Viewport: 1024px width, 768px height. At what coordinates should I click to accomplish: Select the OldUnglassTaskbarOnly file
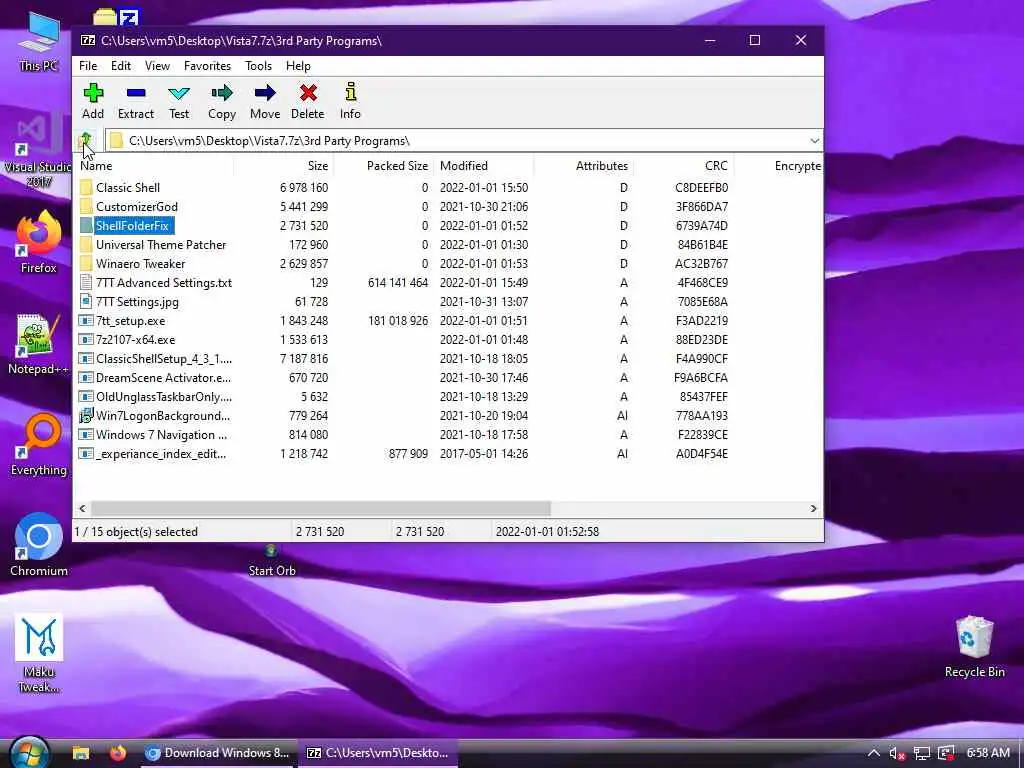point(163,396)
